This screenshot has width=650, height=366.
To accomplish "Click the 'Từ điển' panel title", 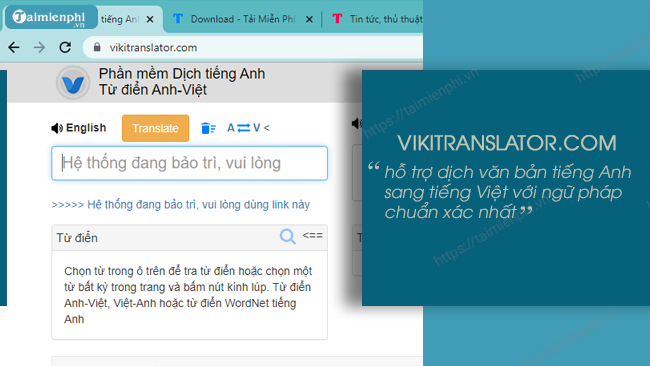I will tap(77, 238).
